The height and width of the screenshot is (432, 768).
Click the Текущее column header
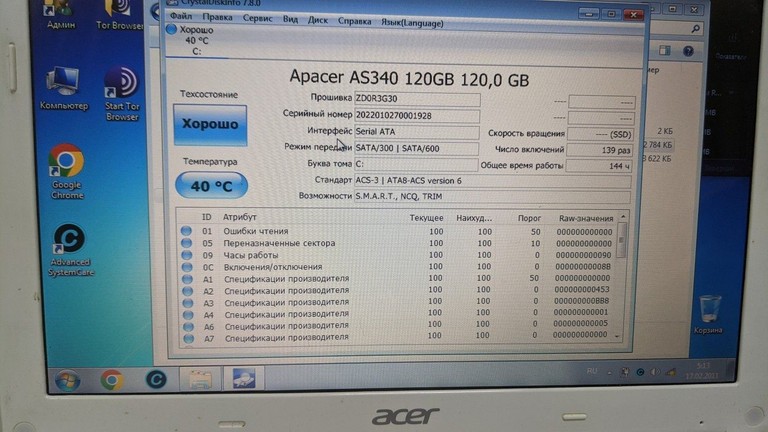click(426, 218)
